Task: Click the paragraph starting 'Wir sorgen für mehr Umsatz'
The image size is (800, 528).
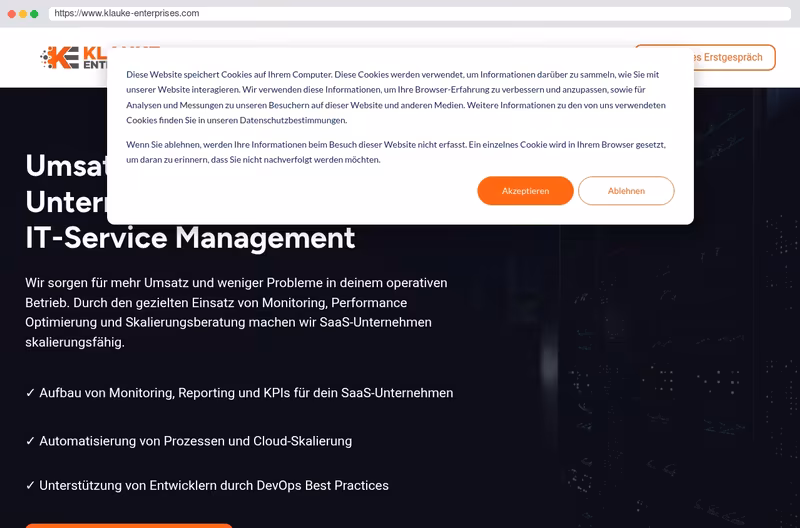Action: pyautogui.click(x=236, y=312)
